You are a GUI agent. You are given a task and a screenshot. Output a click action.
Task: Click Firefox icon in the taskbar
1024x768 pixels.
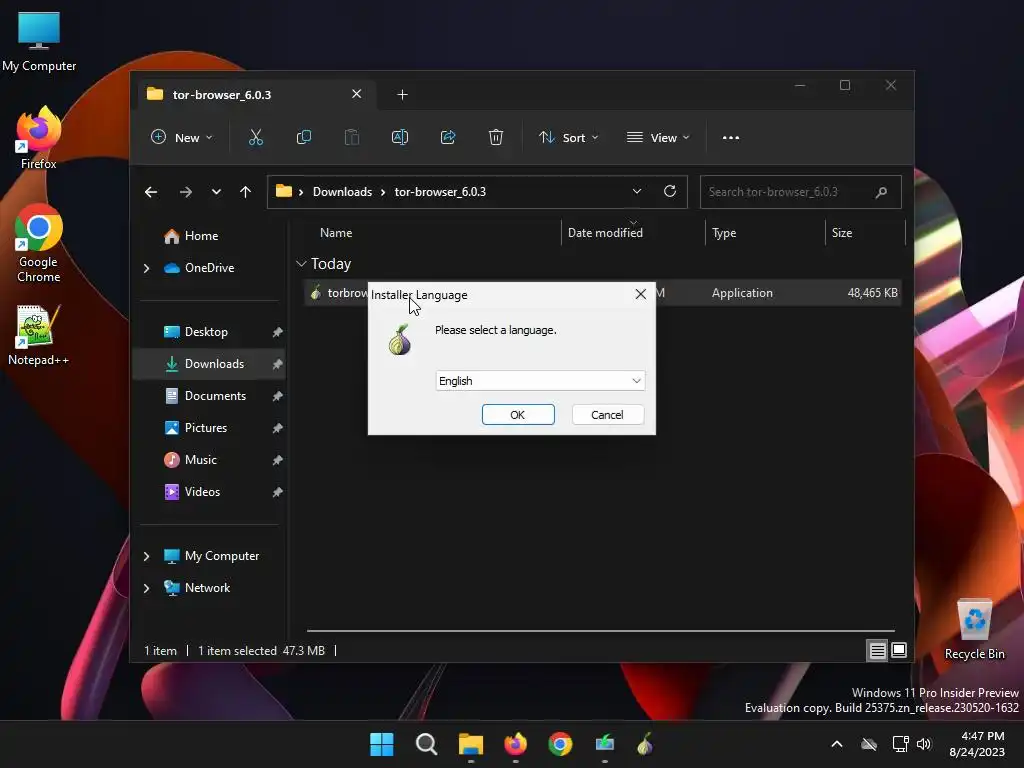tap(515, 744)
